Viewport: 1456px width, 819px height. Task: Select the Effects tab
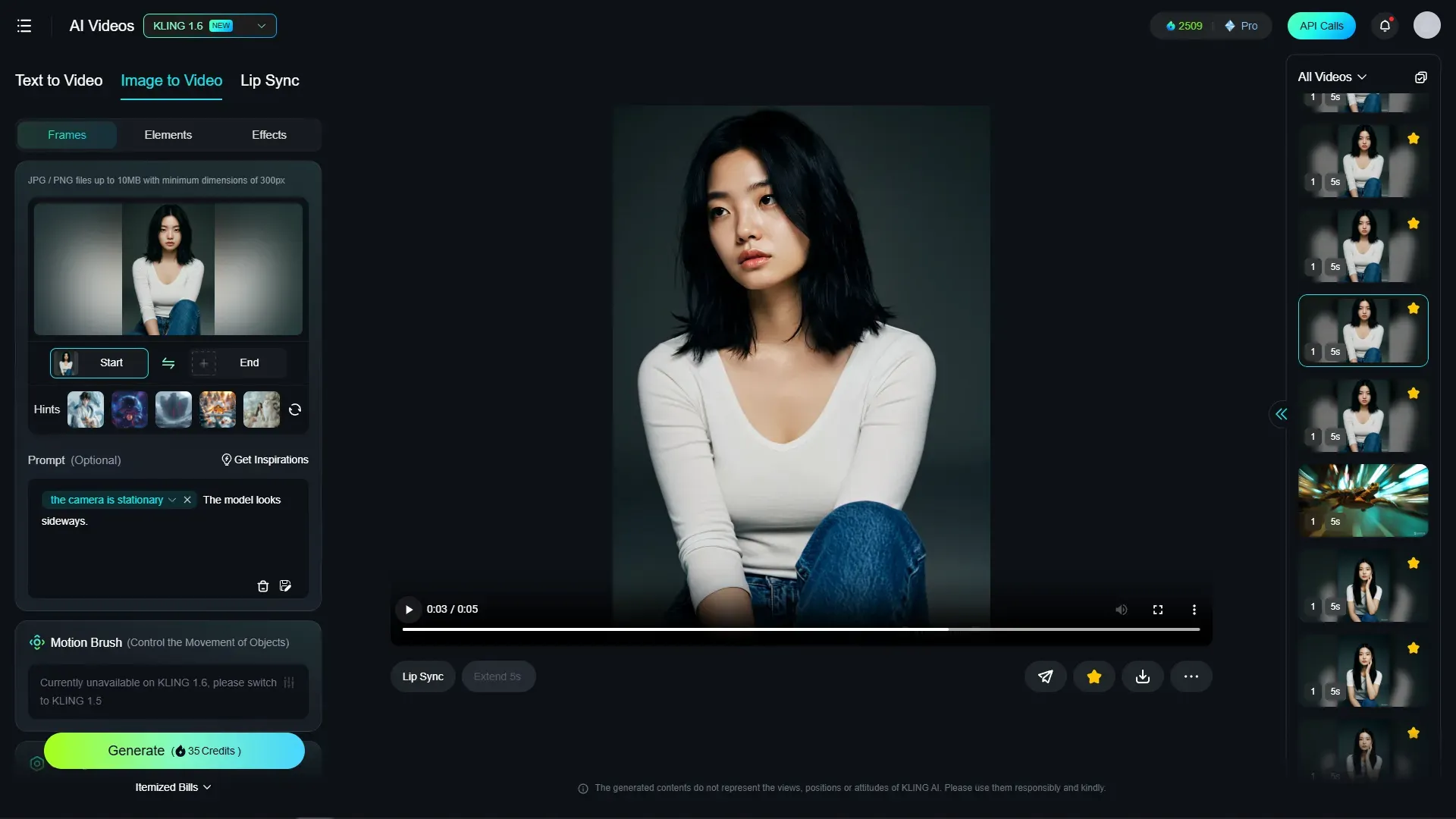click(269, 135)
